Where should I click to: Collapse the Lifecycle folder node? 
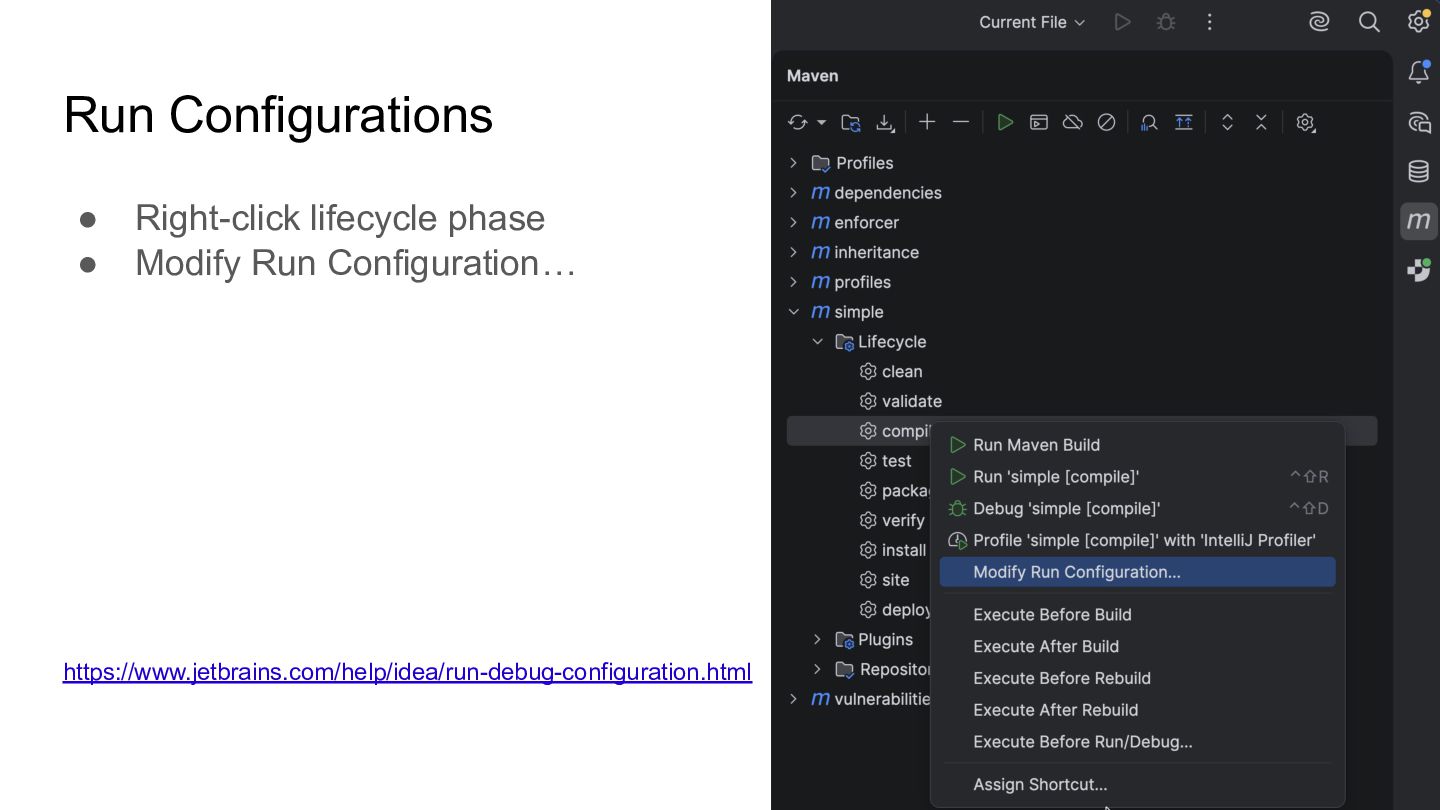click(818, 342)
